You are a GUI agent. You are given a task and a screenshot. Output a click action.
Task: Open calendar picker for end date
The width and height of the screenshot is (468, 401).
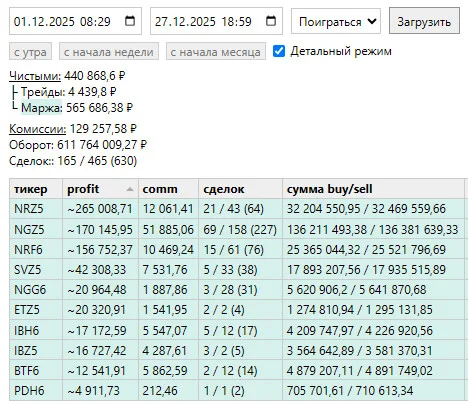coord(271,21)
